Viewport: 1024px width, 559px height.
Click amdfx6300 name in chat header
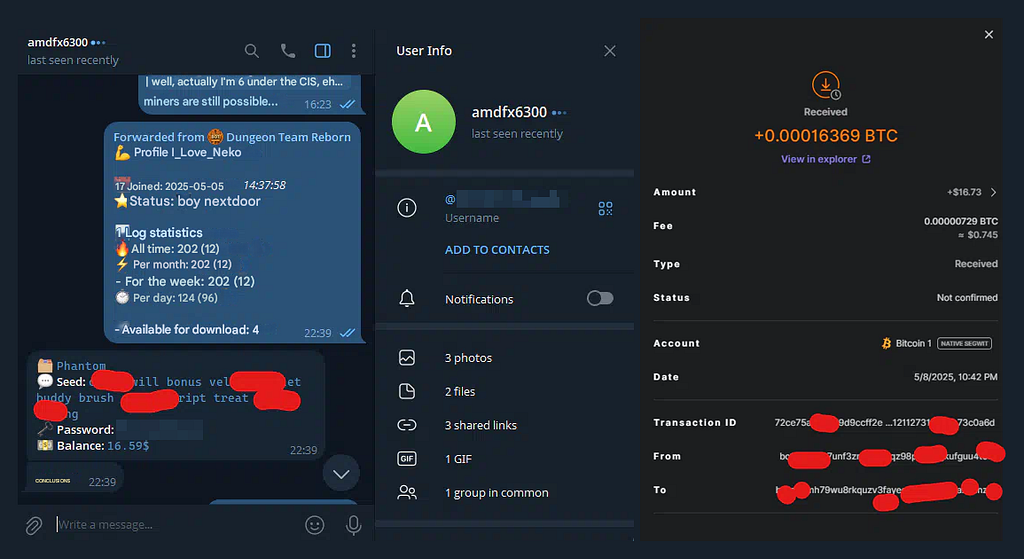(57, 42)
